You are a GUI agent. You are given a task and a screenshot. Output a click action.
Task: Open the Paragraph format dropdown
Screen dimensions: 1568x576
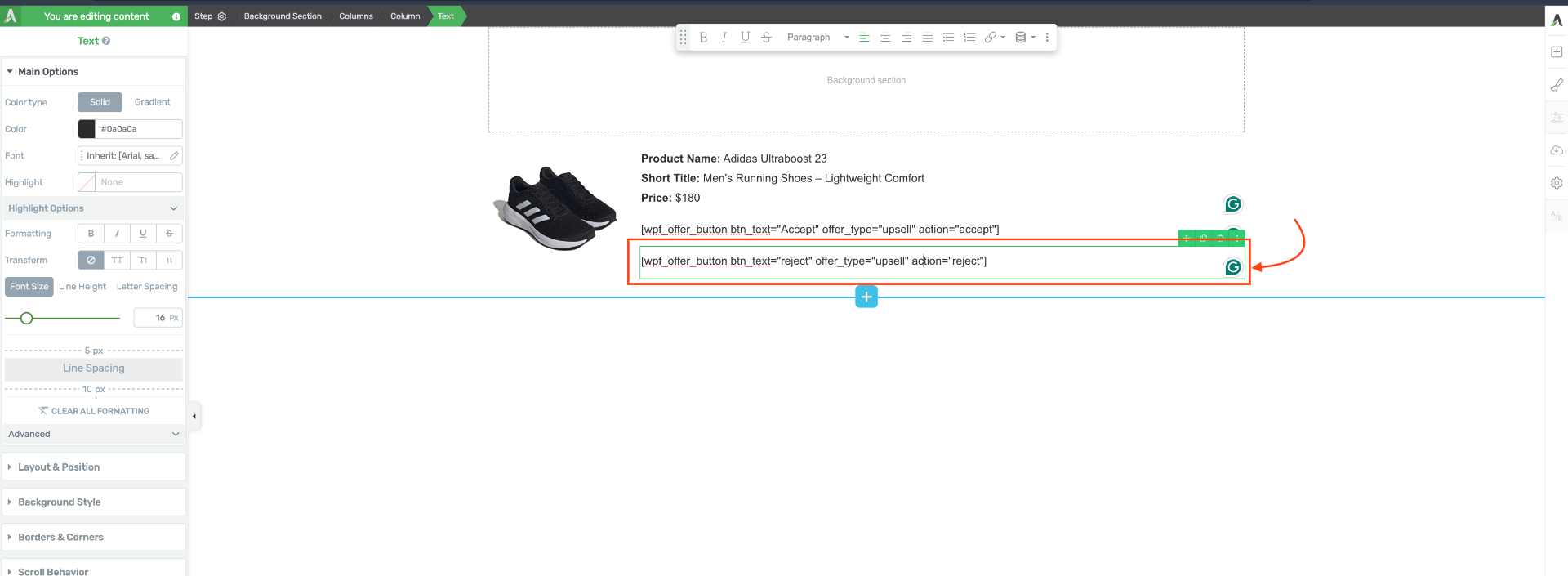tap(817, 38)
